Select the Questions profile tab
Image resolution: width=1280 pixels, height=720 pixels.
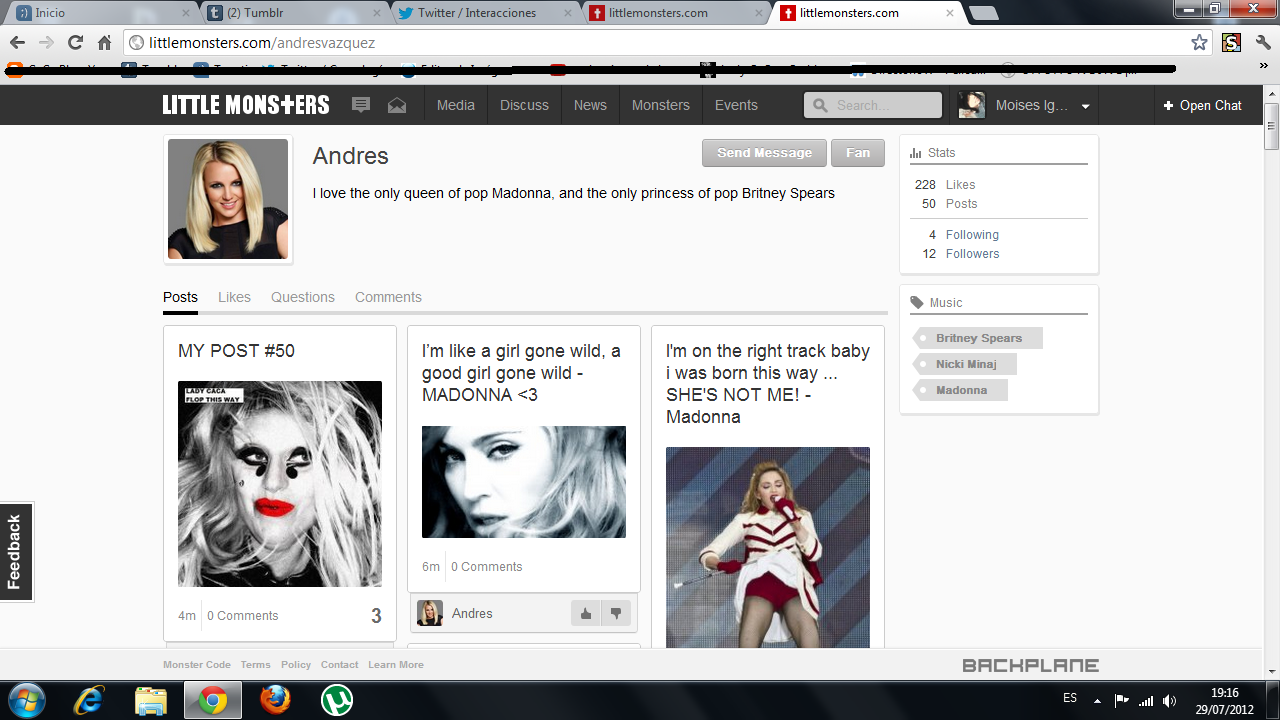(303, 297)
